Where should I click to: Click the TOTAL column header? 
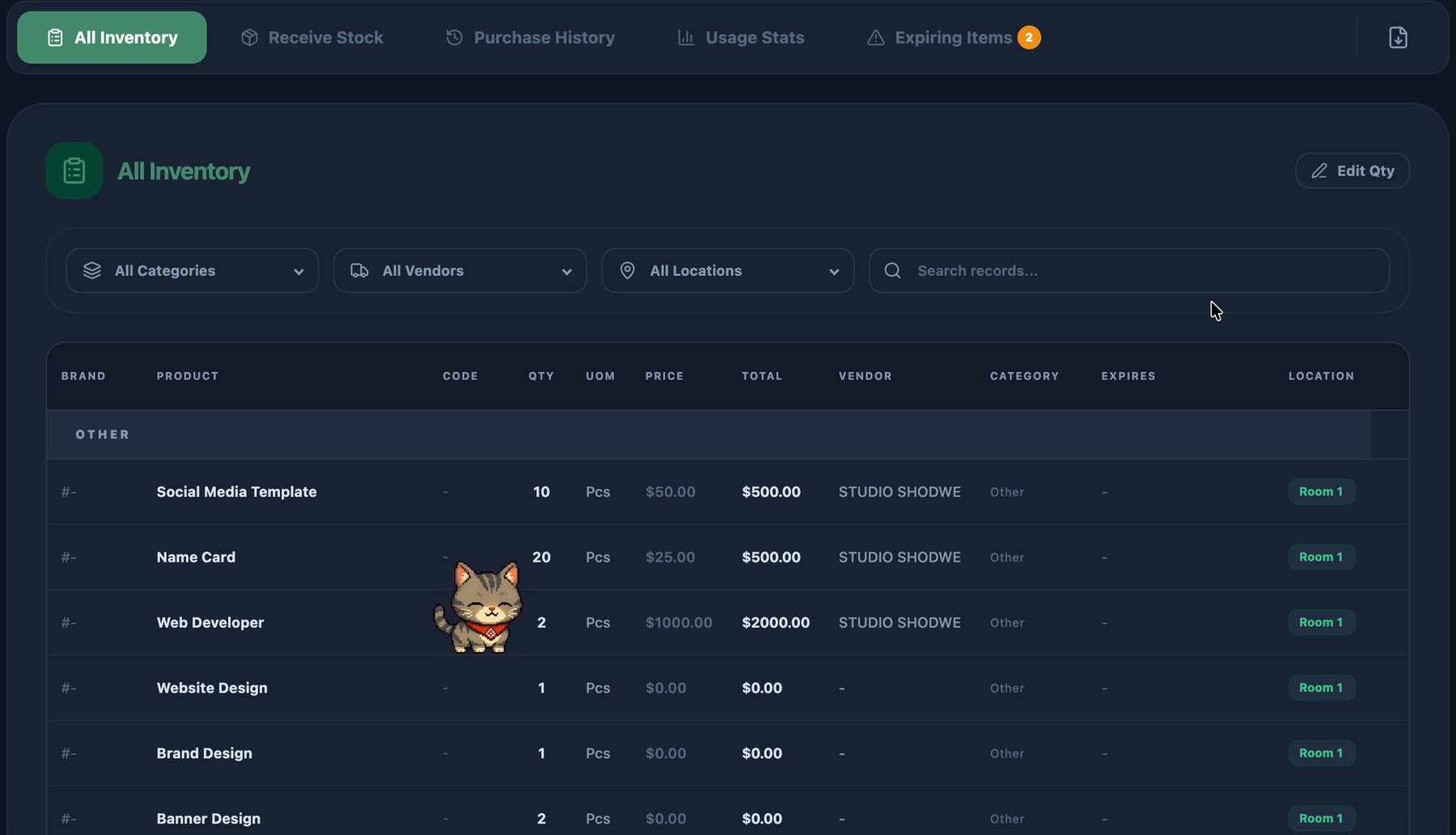[x=762, y=376]
